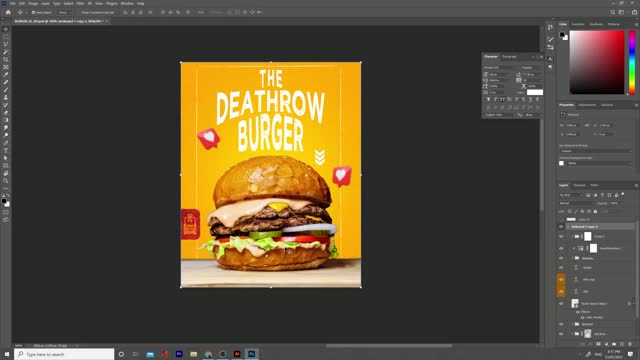Switch to the Adjustments tab

(587, 105)
